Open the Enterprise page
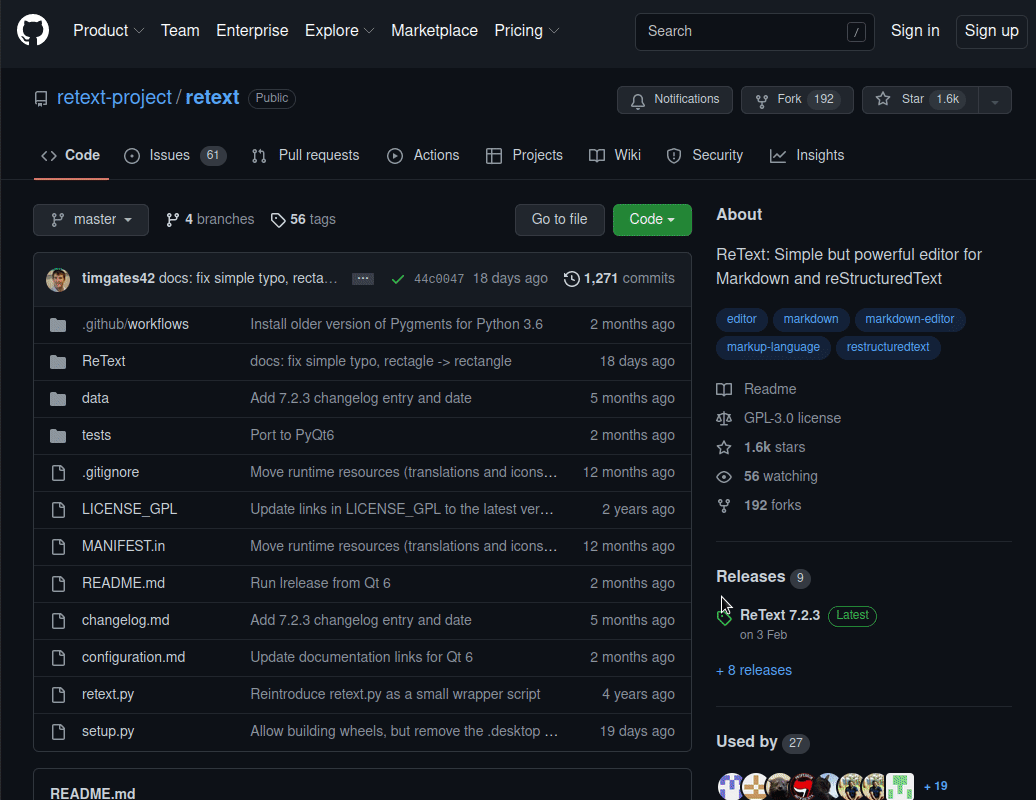1036x800 pixels. click(x=252, y=30)
